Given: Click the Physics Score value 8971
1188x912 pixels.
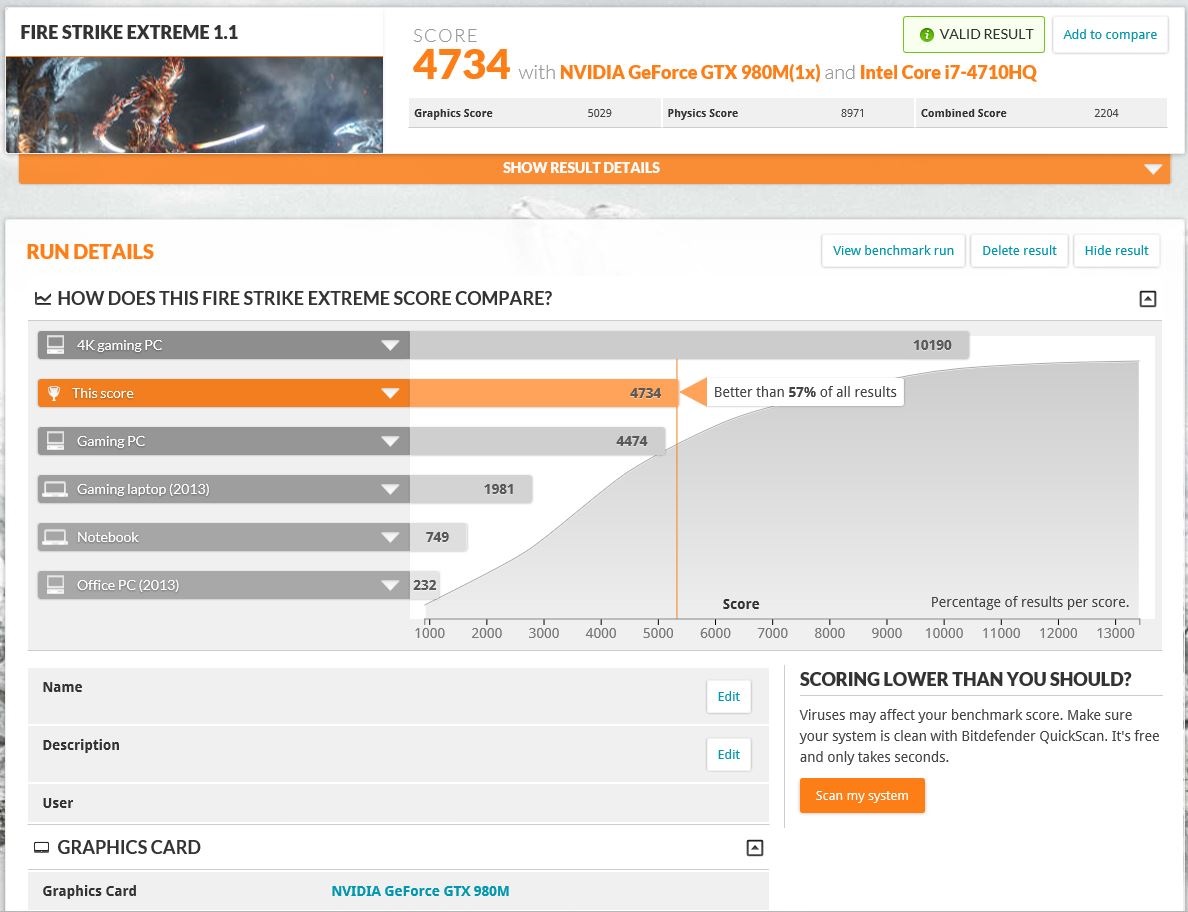Looking at the screenshot, I should coord(852,114).
